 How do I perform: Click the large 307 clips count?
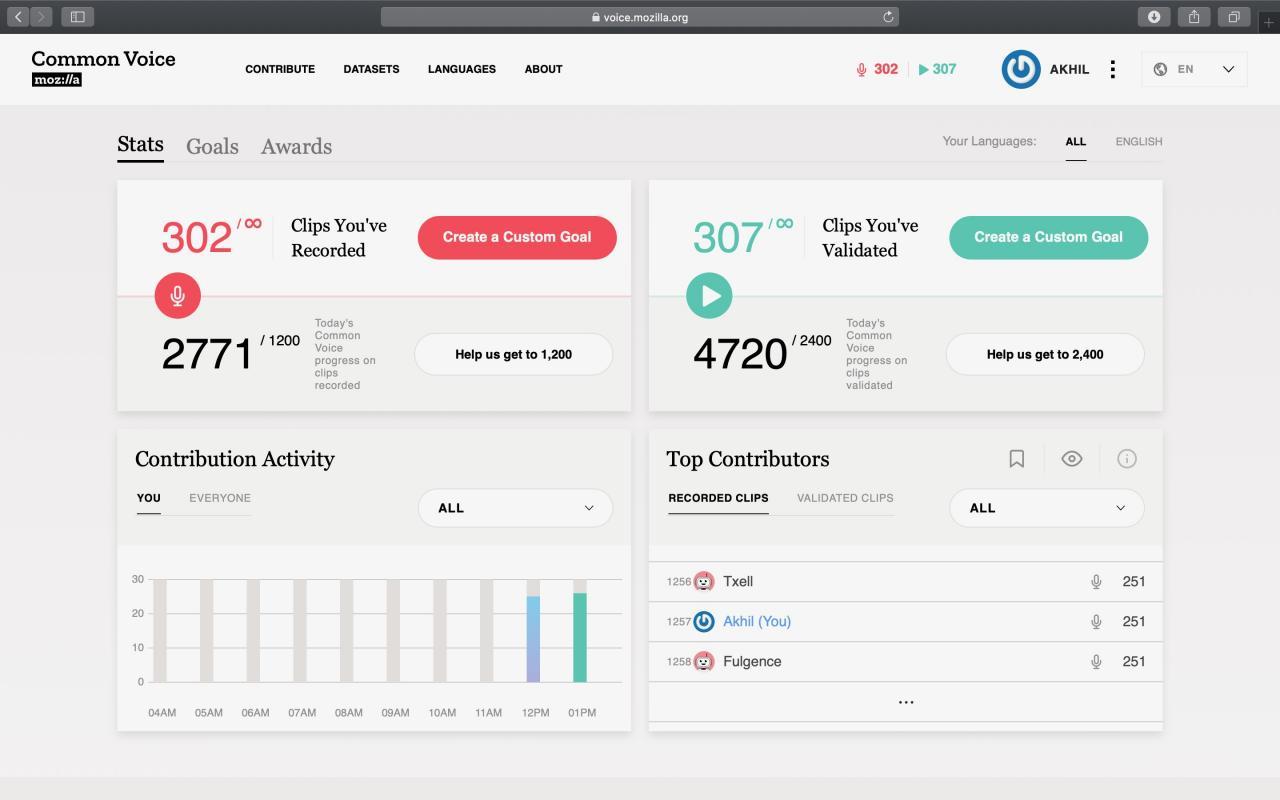pyautogui.click(x=728, y=238)
